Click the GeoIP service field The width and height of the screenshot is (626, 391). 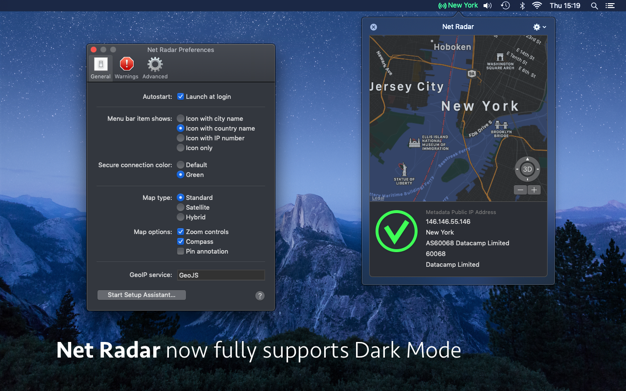(221, 275)
